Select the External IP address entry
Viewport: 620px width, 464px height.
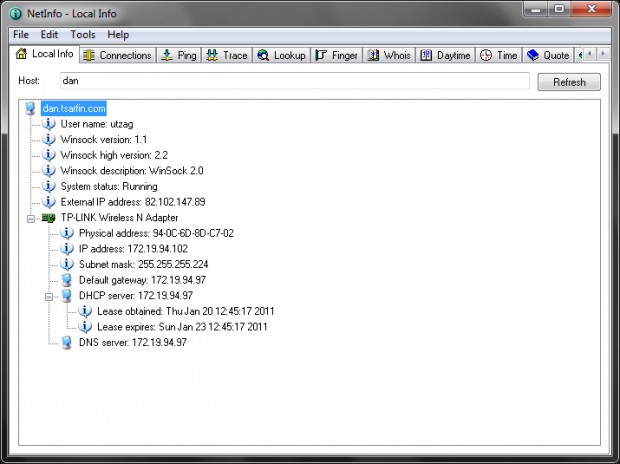(133, 202)
